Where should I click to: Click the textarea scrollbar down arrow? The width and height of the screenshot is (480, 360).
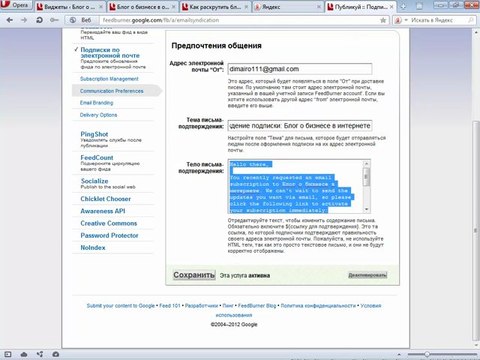366,210
